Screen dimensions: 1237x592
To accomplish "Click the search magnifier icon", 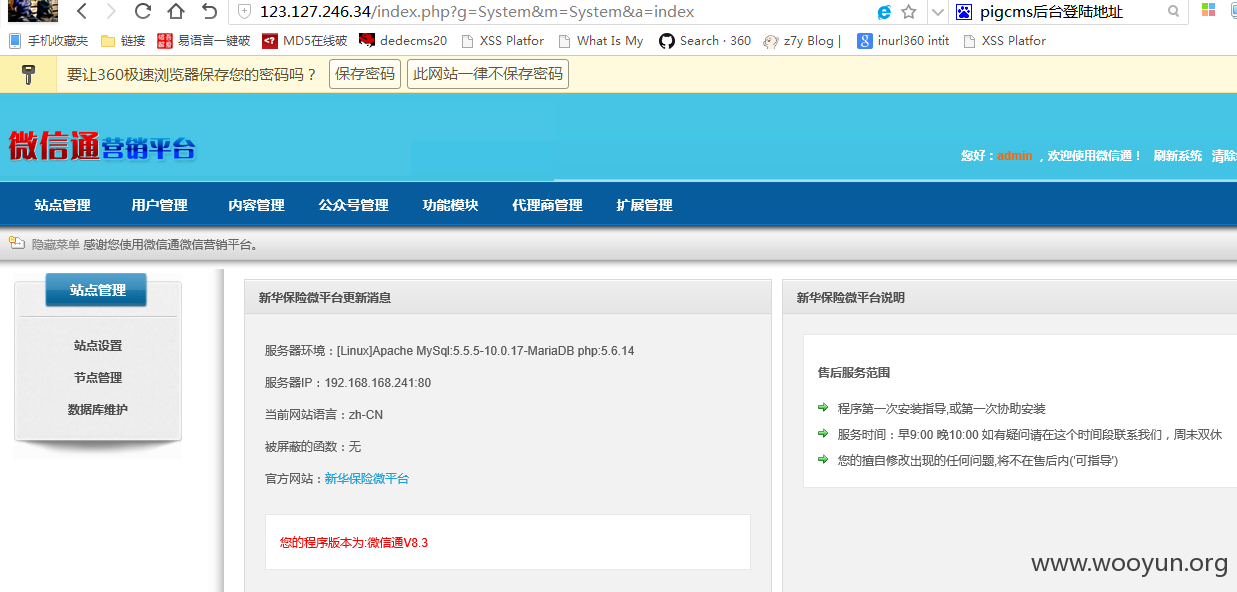I will (1174, 12).
